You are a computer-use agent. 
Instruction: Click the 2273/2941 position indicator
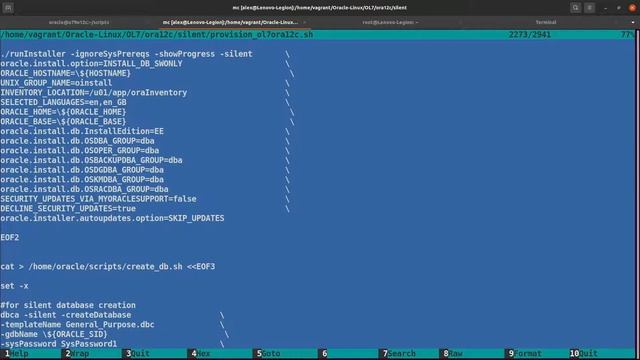pyautogui.click(x=529, y=35)
